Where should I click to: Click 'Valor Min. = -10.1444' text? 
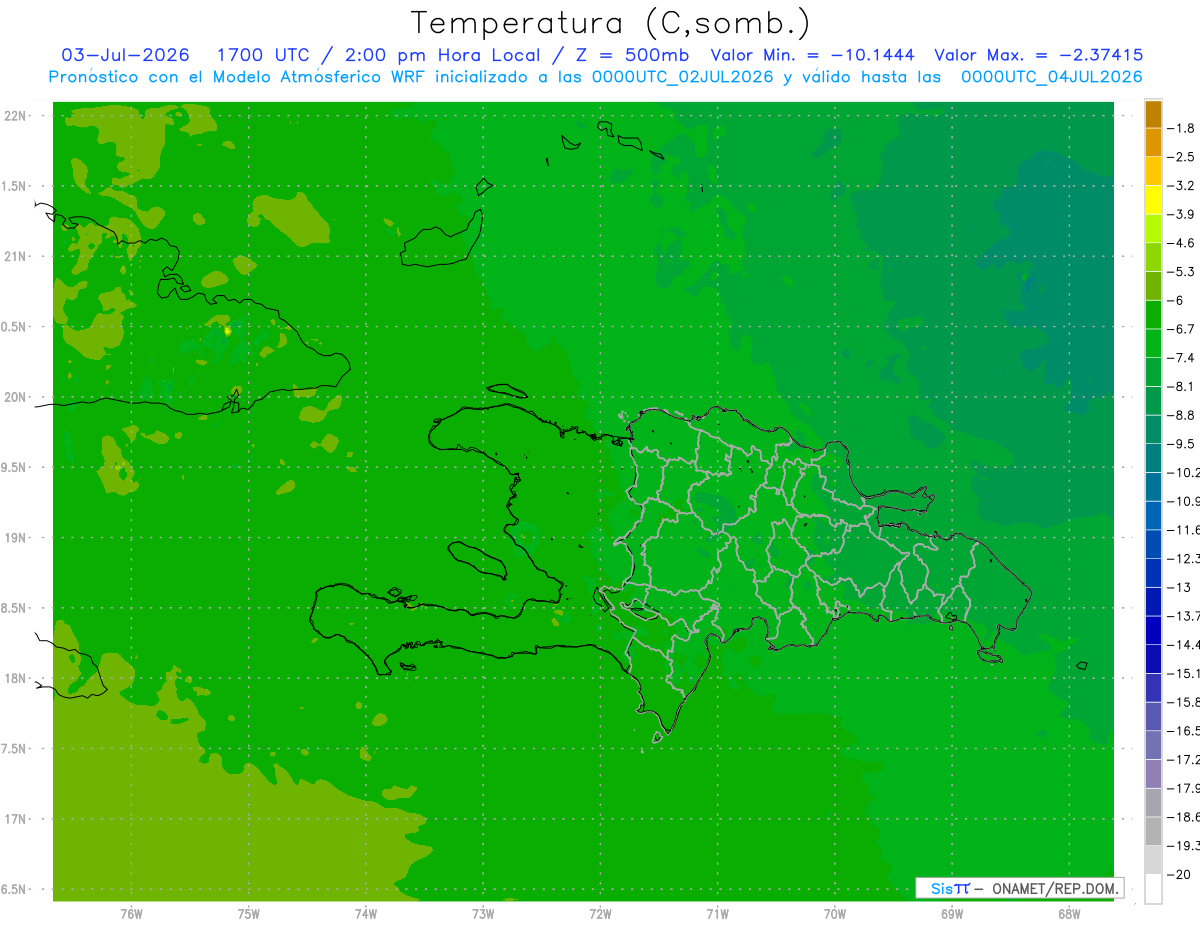(812, 55)
